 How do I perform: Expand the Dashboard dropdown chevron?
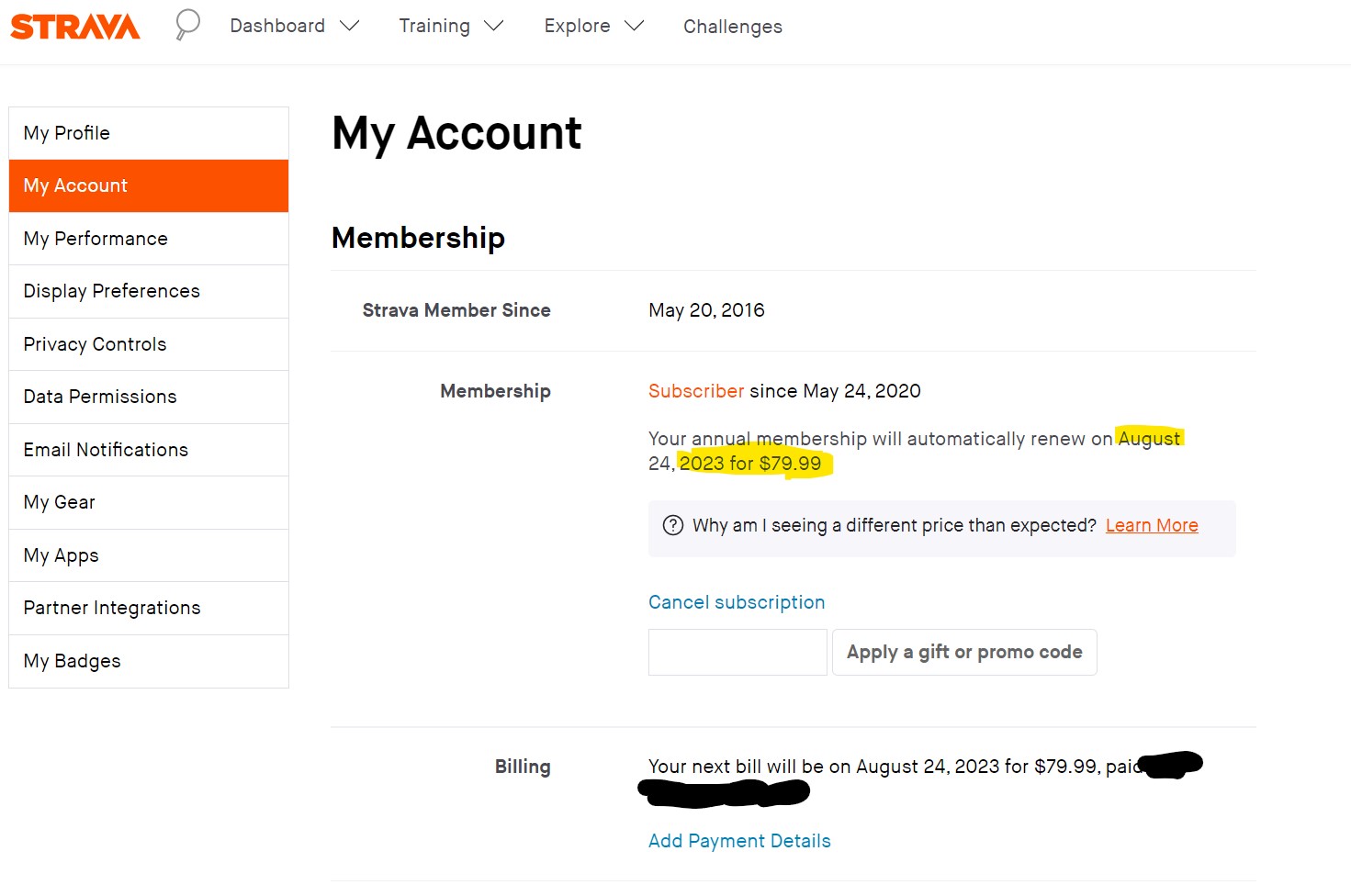pyautogui.click(x=349, y=26)
